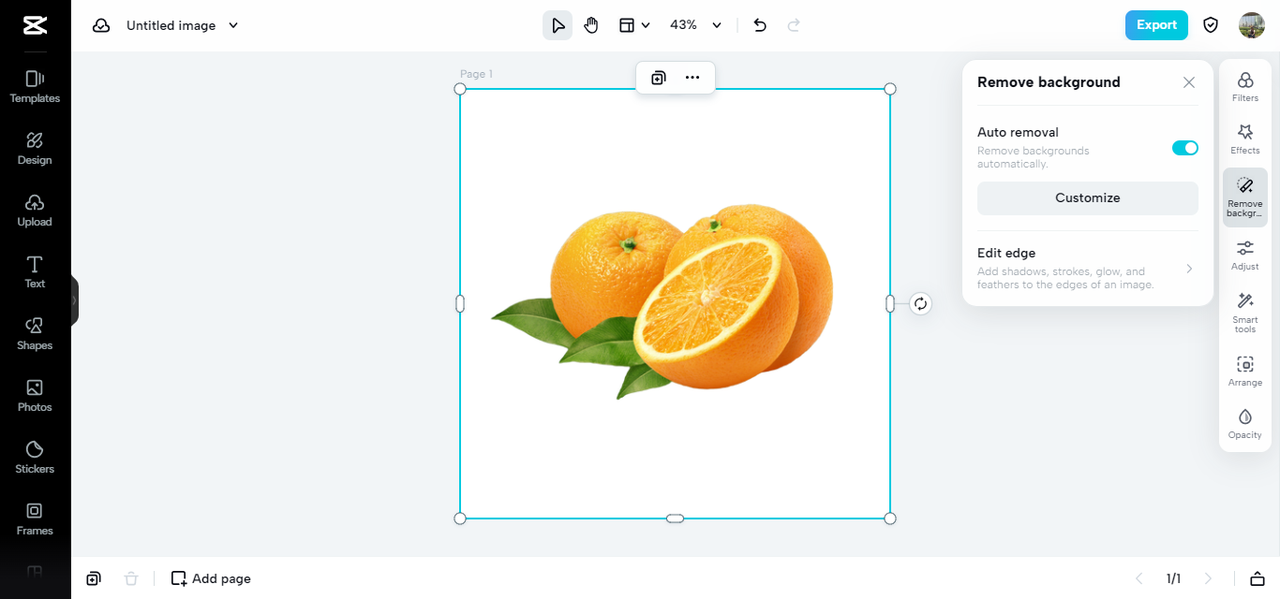Close the Remove background panel
The image size is (1280, 599).
[1189, 83]
